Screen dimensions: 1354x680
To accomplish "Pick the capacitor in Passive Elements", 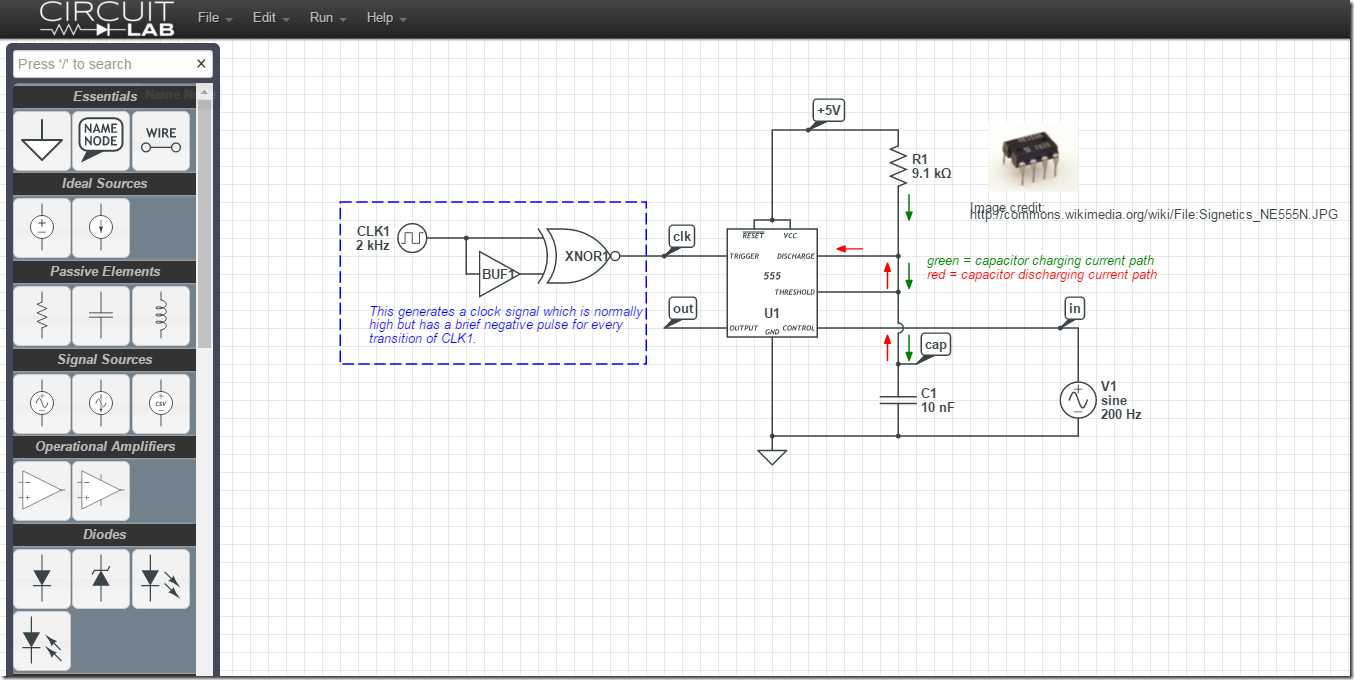I will [101, 314].
